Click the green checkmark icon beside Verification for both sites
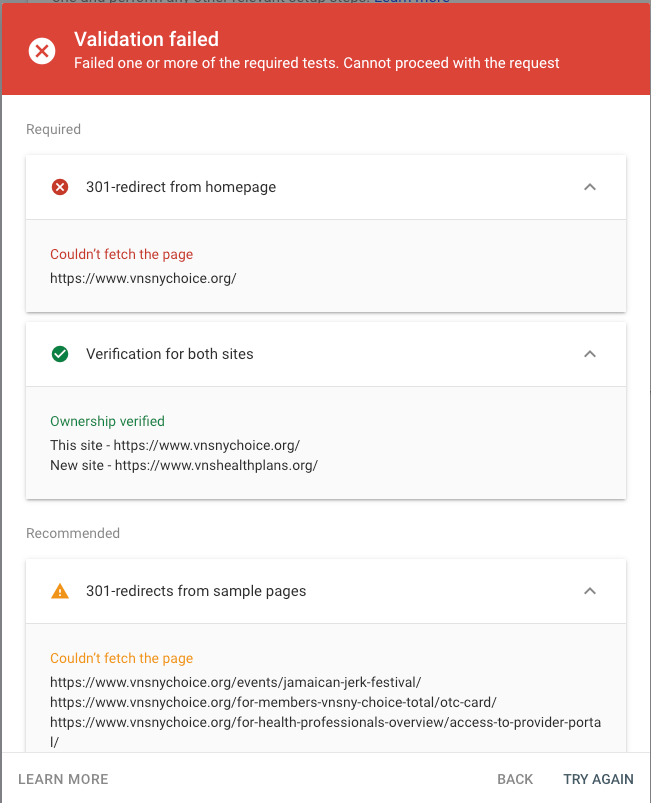Viewport: 651px width, 803px height. pyautogui.click(x=60, y=354)
